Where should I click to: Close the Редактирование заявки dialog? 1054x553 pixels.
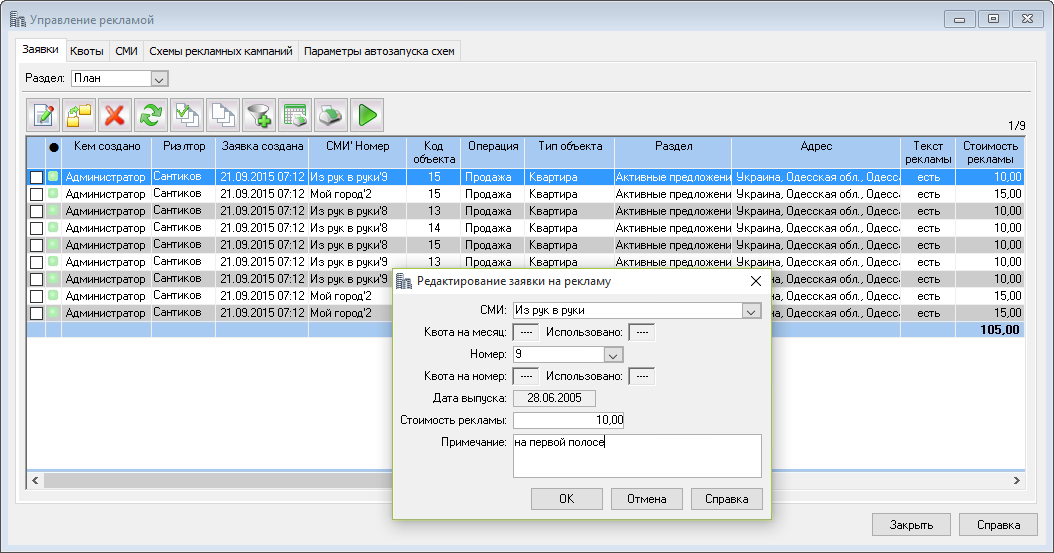click(756, 282)
